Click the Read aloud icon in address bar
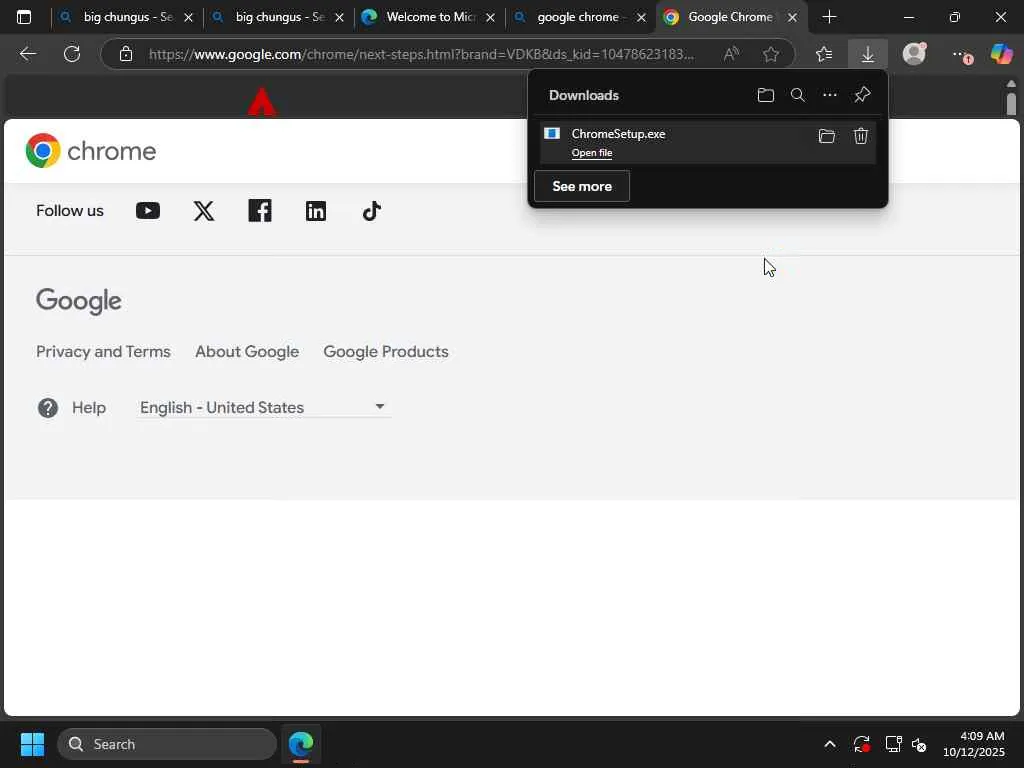Viewport: 1024px width, 768px height. click(731, 54)
